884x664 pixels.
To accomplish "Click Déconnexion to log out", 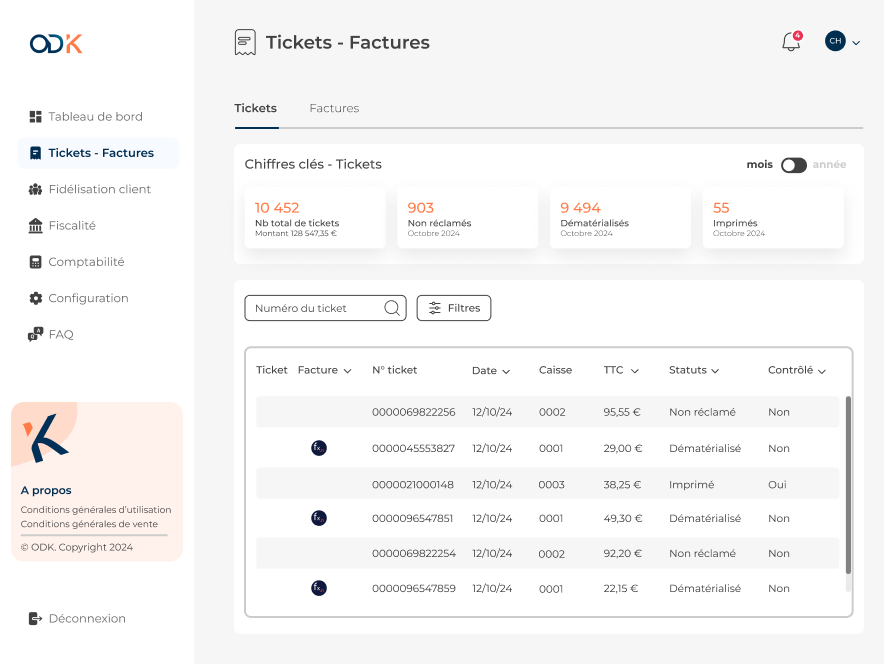I will pos(87,618).
